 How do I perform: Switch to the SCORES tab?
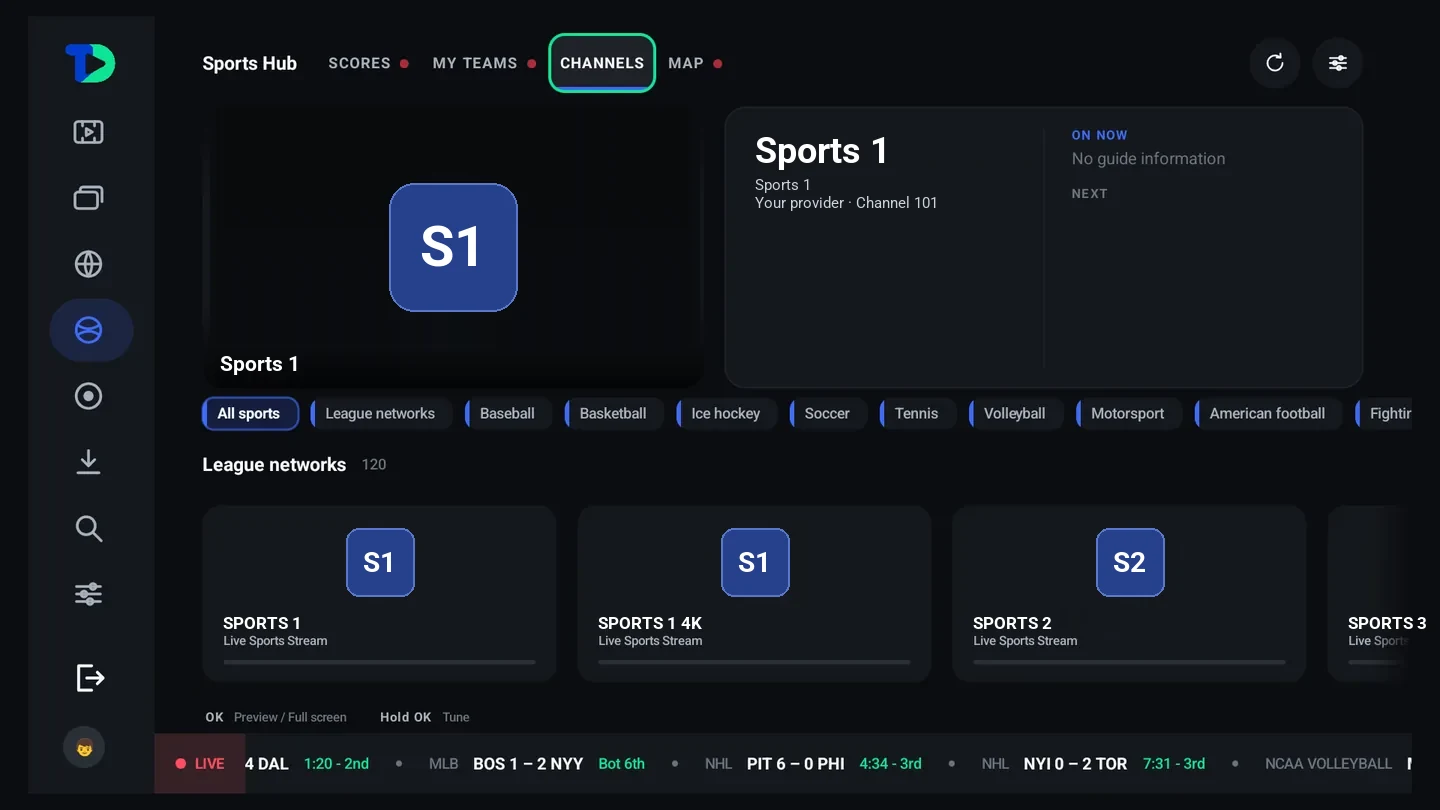tap(369, 63)
